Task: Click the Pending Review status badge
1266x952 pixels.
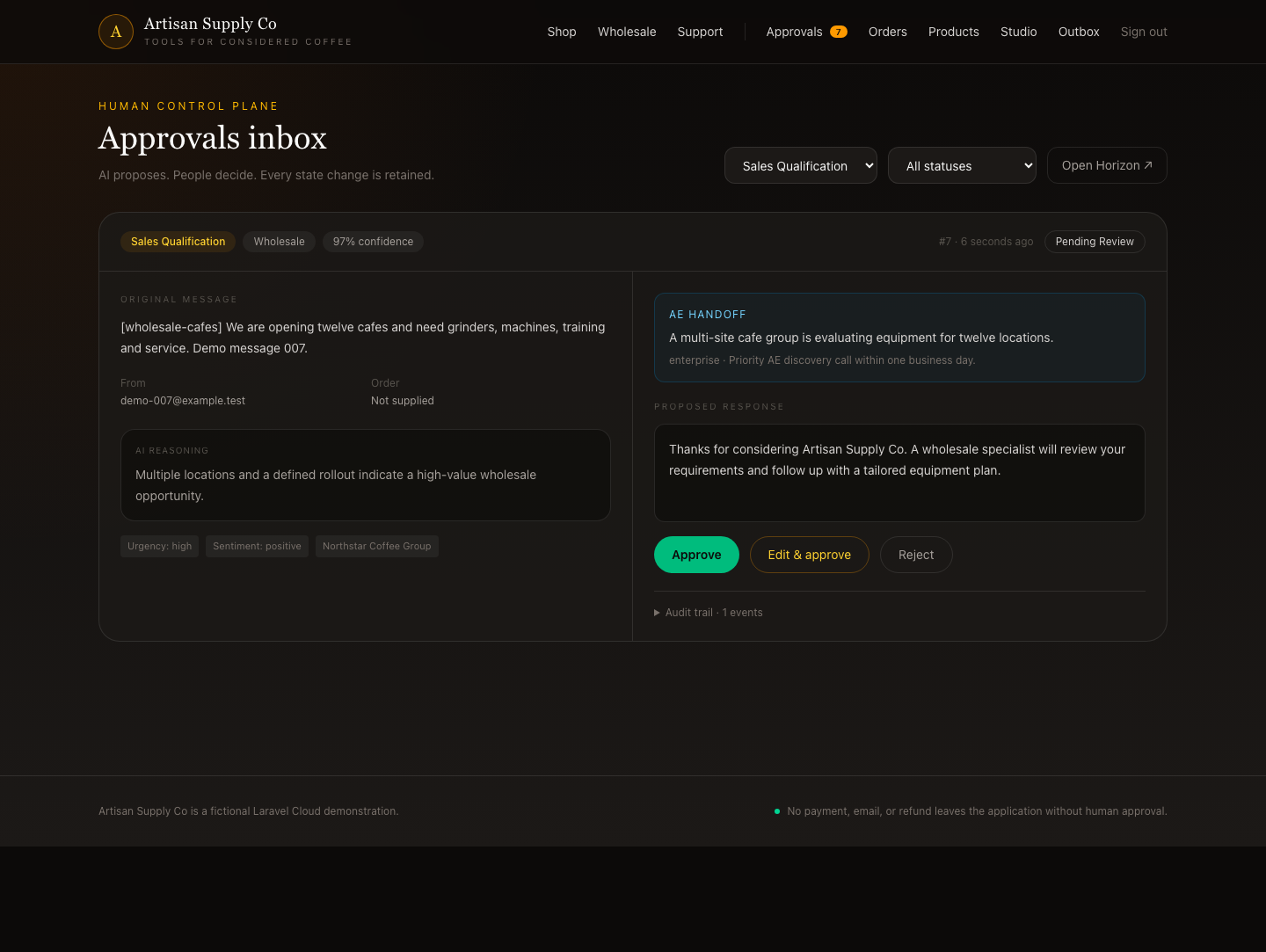Action: coord(1095,242)
